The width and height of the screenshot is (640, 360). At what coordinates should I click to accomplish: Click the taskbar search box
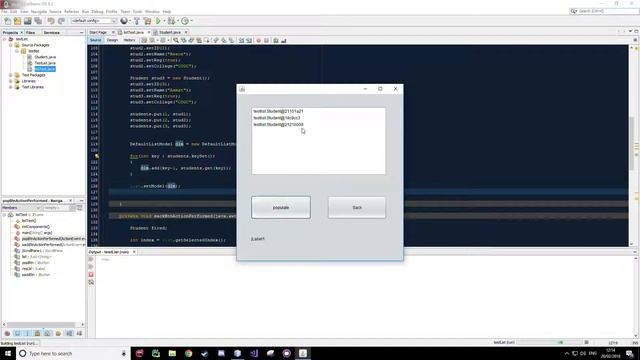[73, 353]
